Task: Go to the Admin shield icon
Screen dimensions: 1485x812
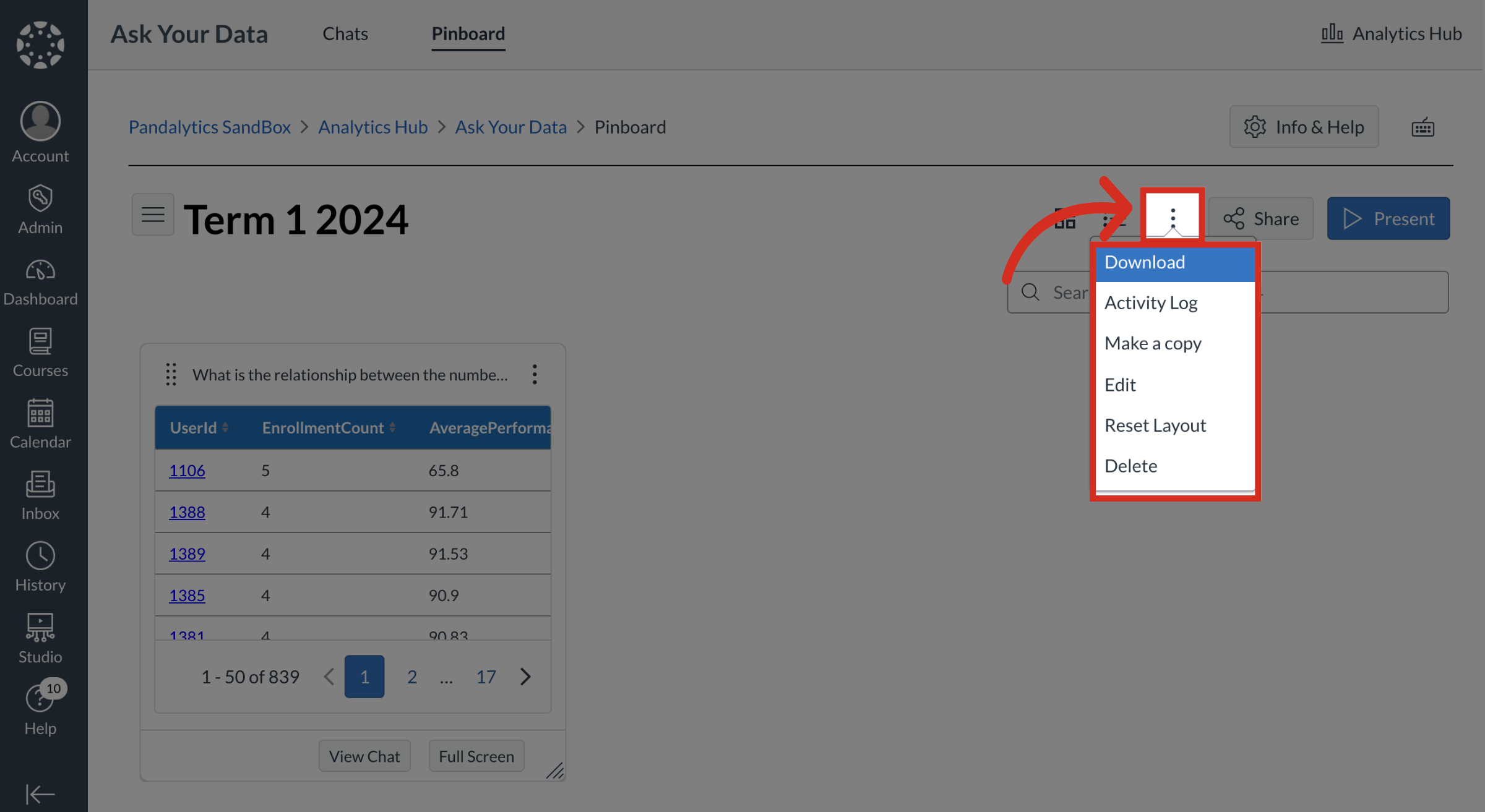Action: point(40,198)
